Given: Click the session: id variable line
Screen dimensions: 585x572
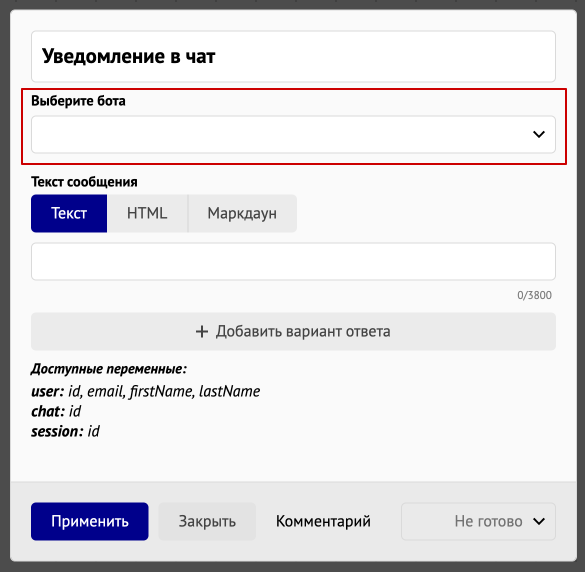Looking at the screenshot, I should (x=65, y=431).
